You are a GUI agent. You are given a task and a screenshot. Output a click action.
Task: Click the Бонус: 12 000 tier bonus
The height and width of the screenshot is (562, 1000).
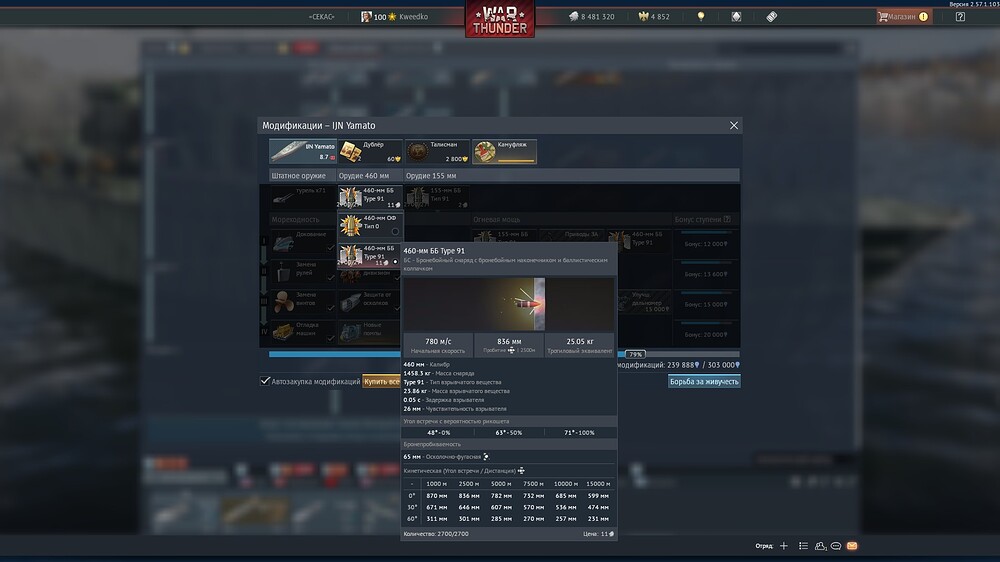[x=705, y=244]
